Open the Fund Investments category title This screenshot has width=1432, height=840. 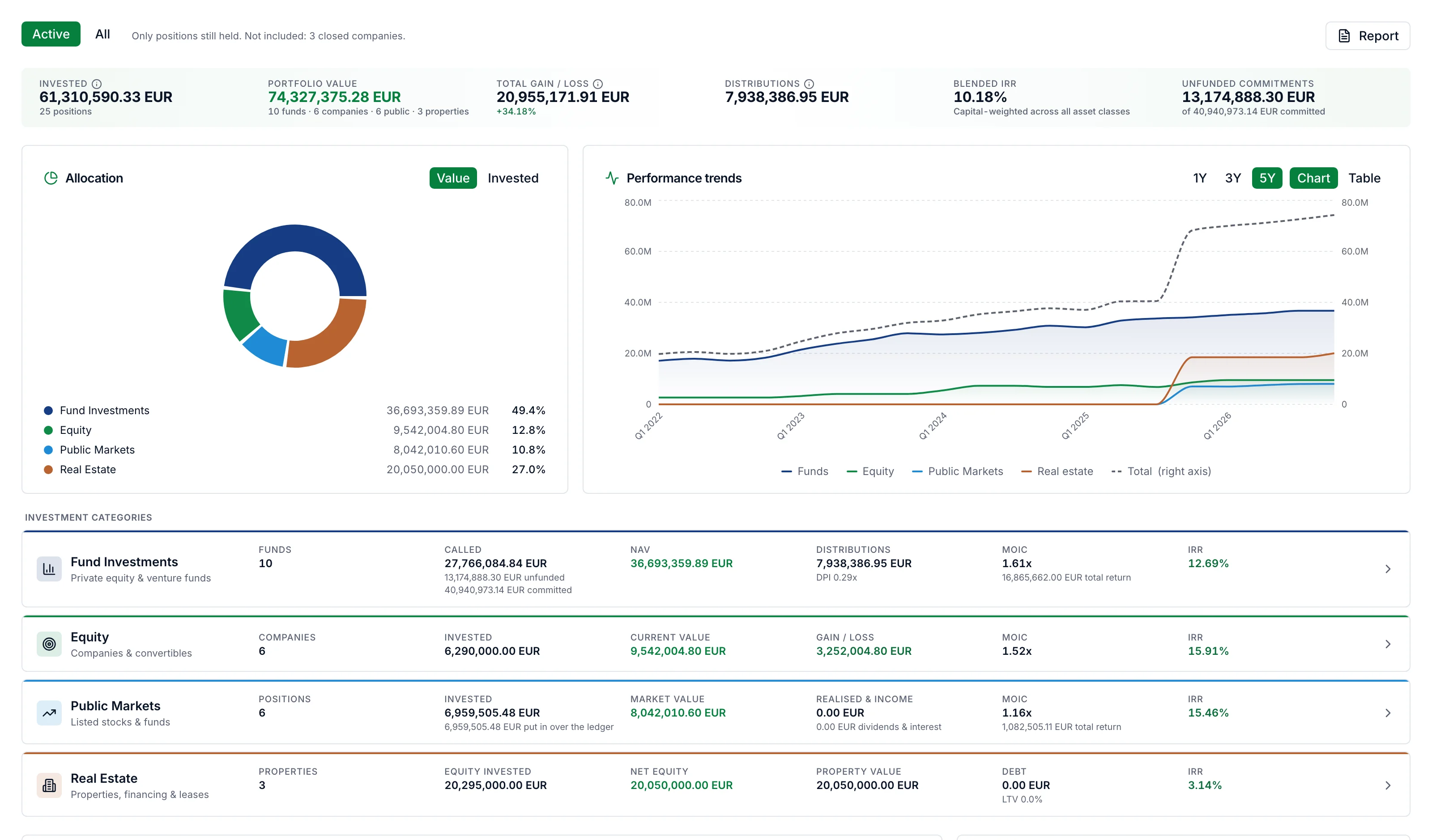coord(124,562)
